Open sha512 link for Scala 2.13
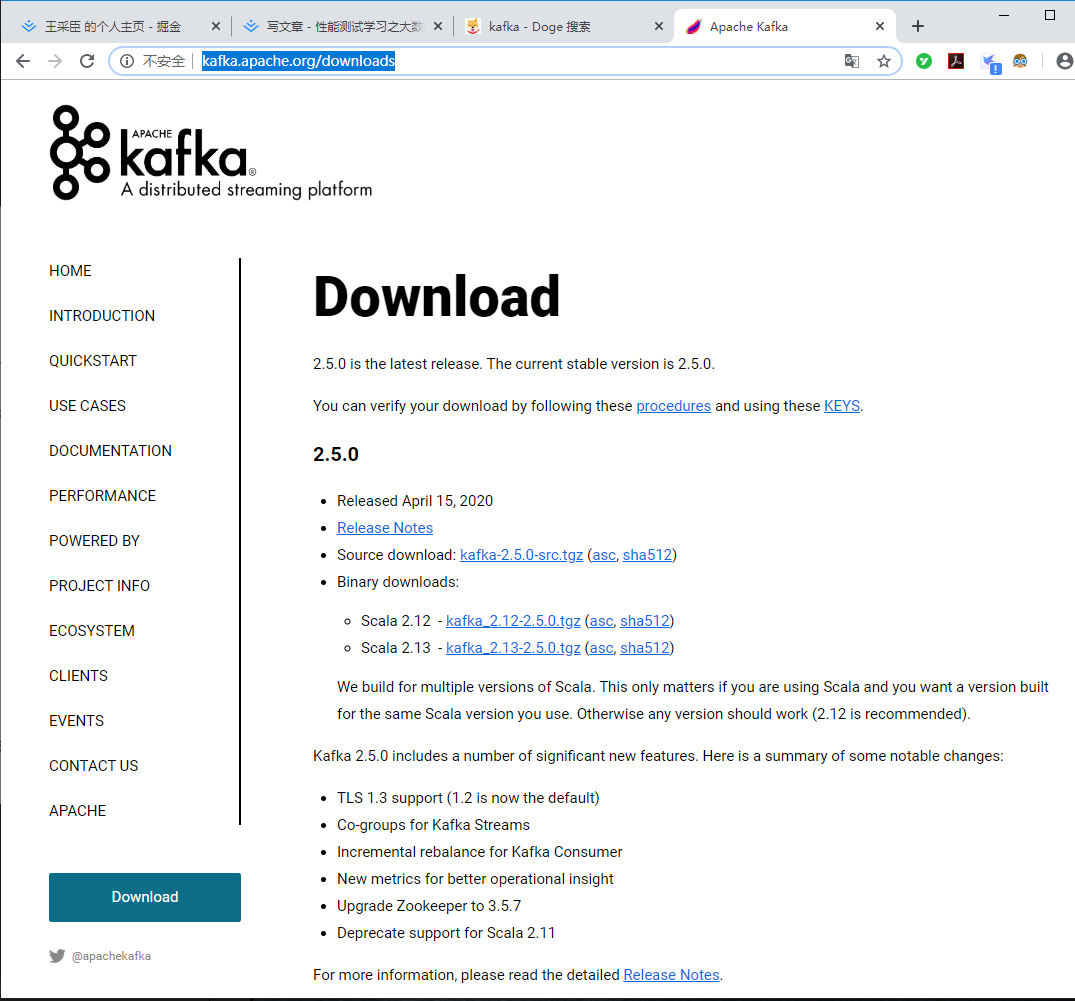 coord(644,648)
